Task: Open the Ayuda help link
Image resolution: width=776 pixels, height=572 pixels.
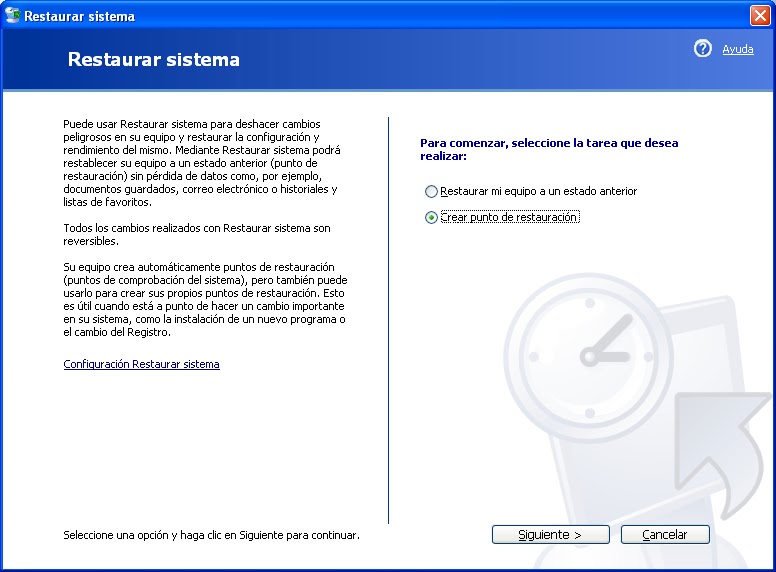Action: tap(737, 49)
